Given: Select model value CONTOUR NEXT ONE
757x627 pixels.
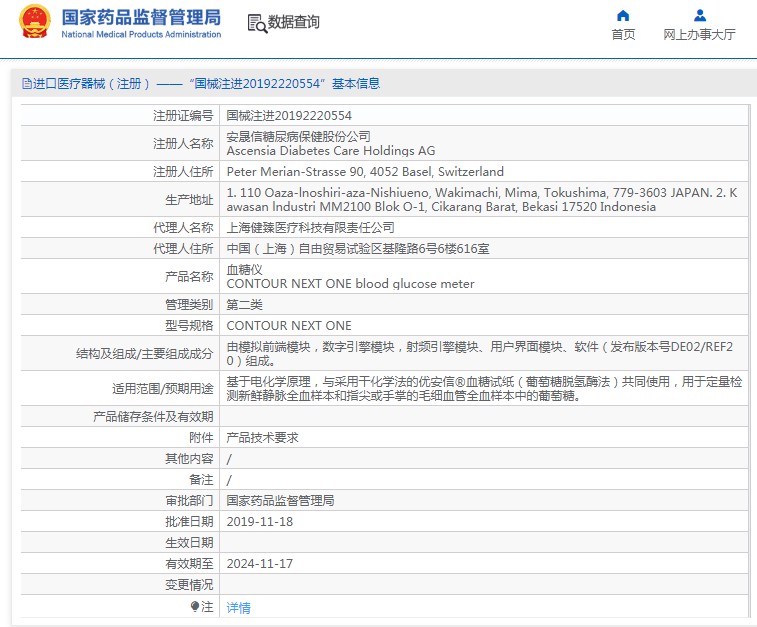Looking at the screenshot, I should (289, 326).
